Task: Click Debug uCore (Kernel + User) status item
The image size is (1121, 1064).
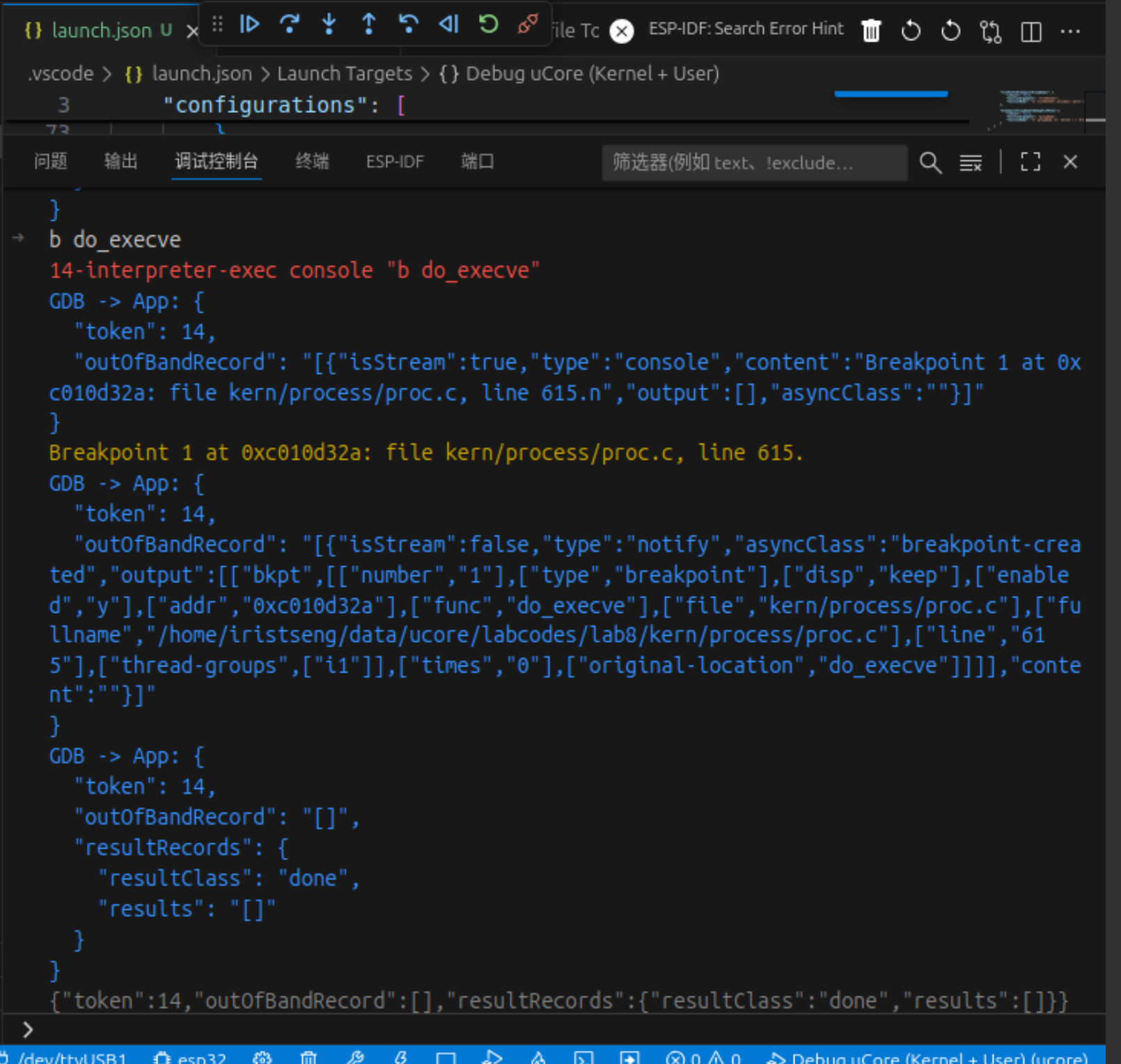Action: [x=927, y=1057]
